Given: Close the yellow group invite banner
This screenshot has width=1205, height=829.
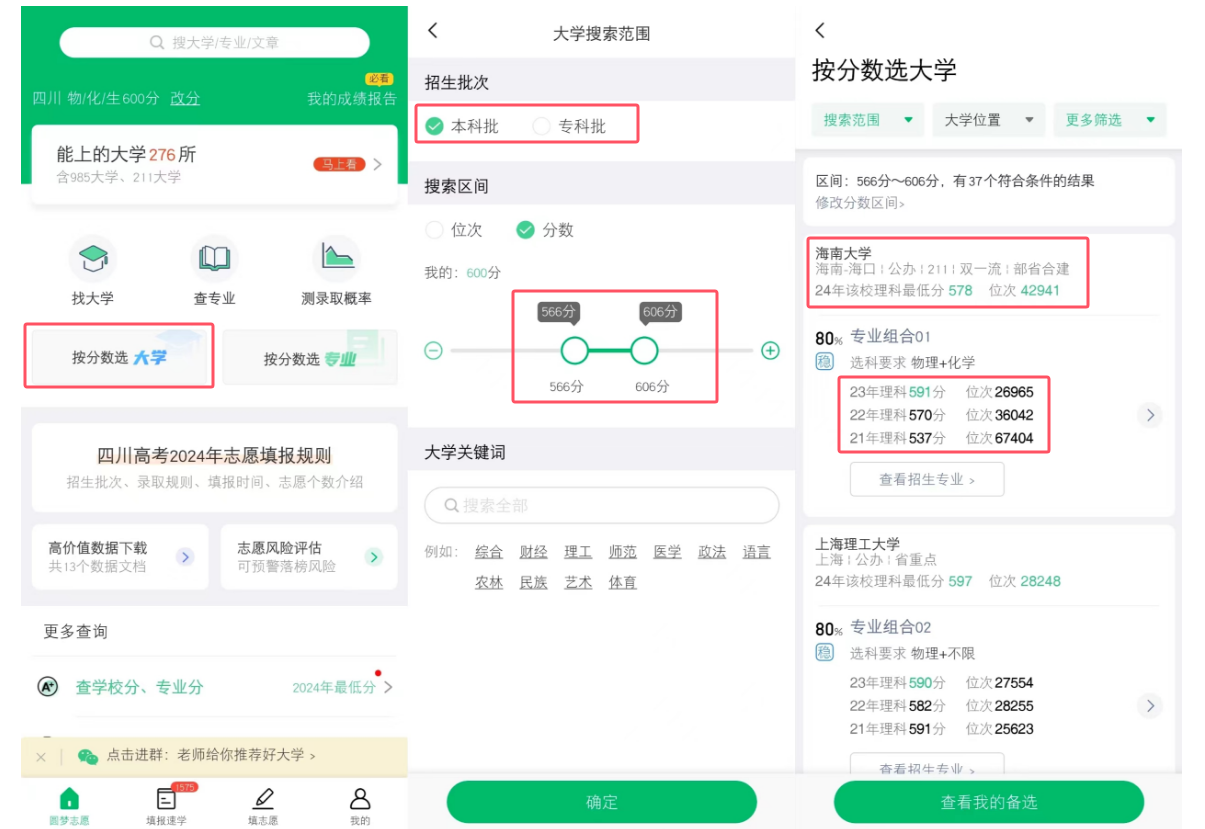Looking at the screenshot, I should point(41,757).
